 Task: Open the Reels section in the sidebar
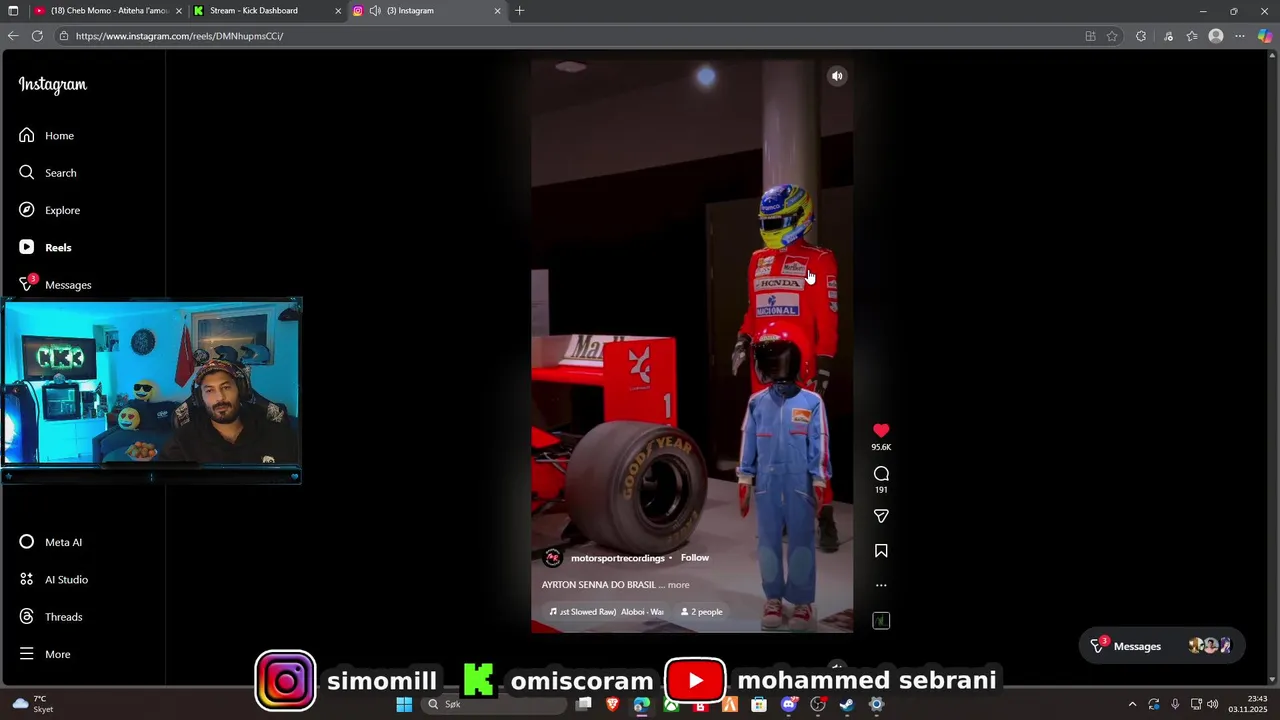45,247
